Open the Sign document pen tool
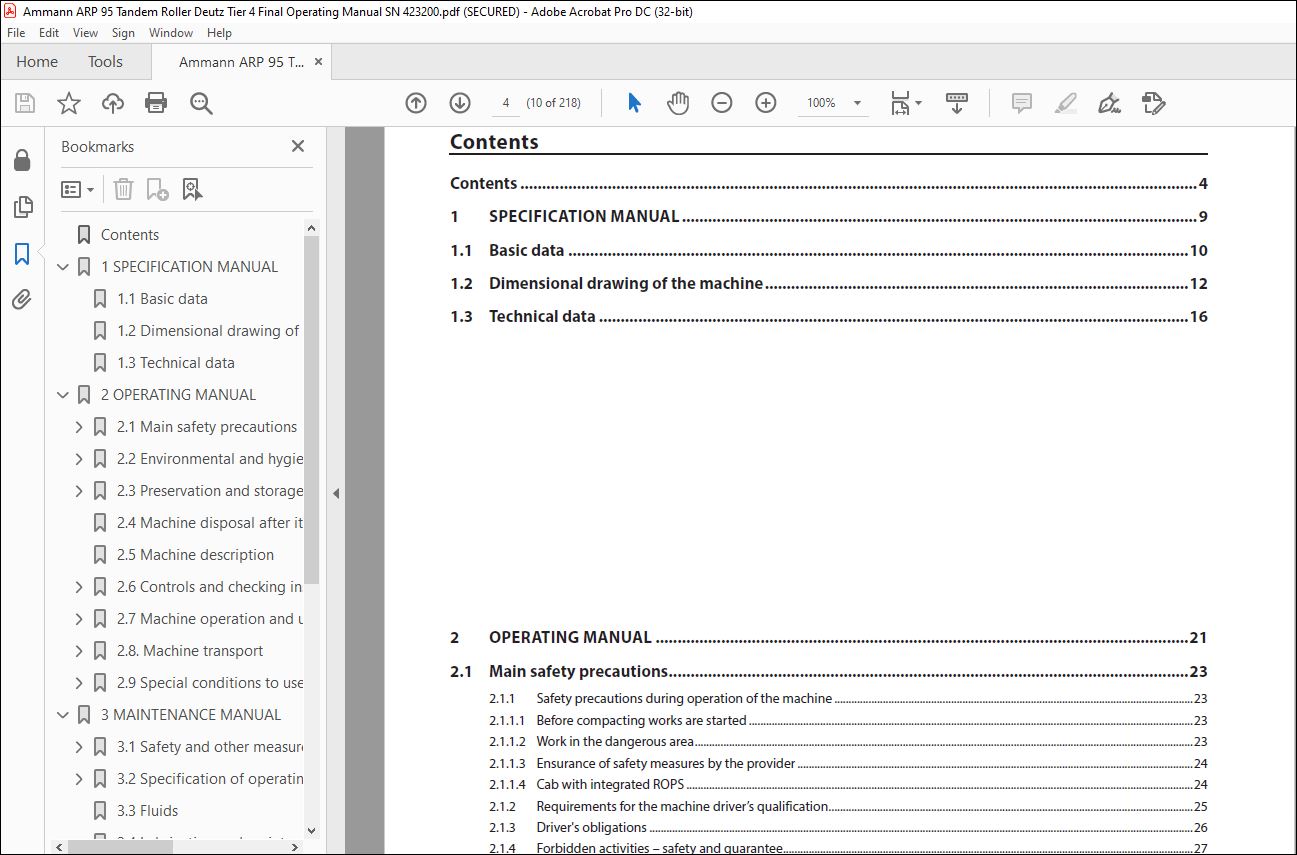 pyautogui.click(x=1109, y=103)
